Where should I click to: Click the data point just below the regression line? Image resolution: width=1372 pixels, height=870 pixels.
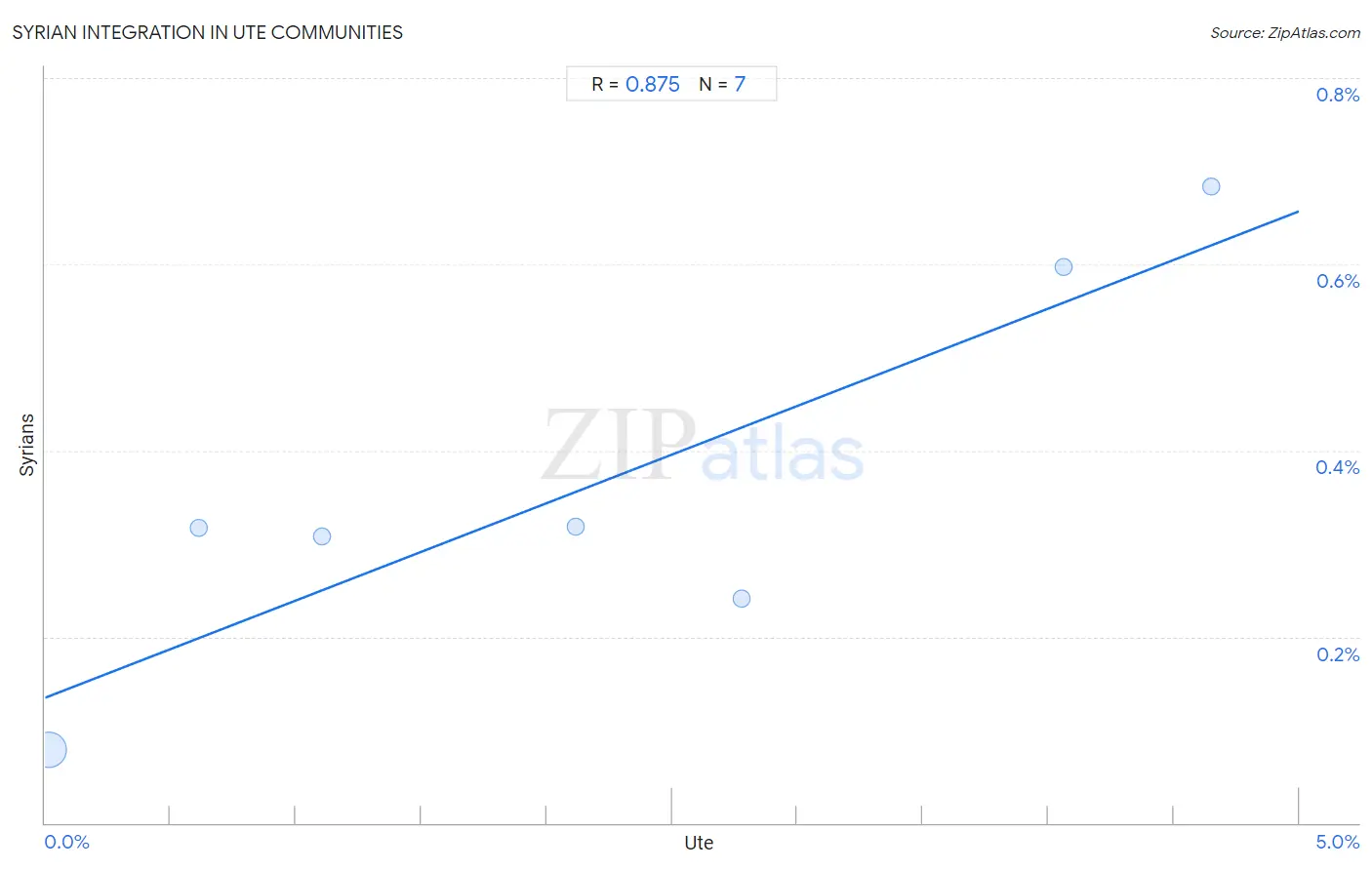pyautogui.click(x=576, y=527)
